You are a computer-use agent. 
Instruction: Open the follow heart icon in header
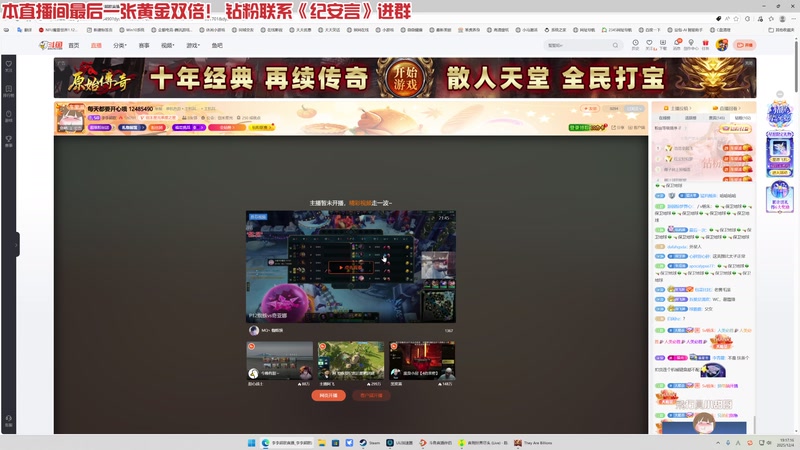point(649,45)
